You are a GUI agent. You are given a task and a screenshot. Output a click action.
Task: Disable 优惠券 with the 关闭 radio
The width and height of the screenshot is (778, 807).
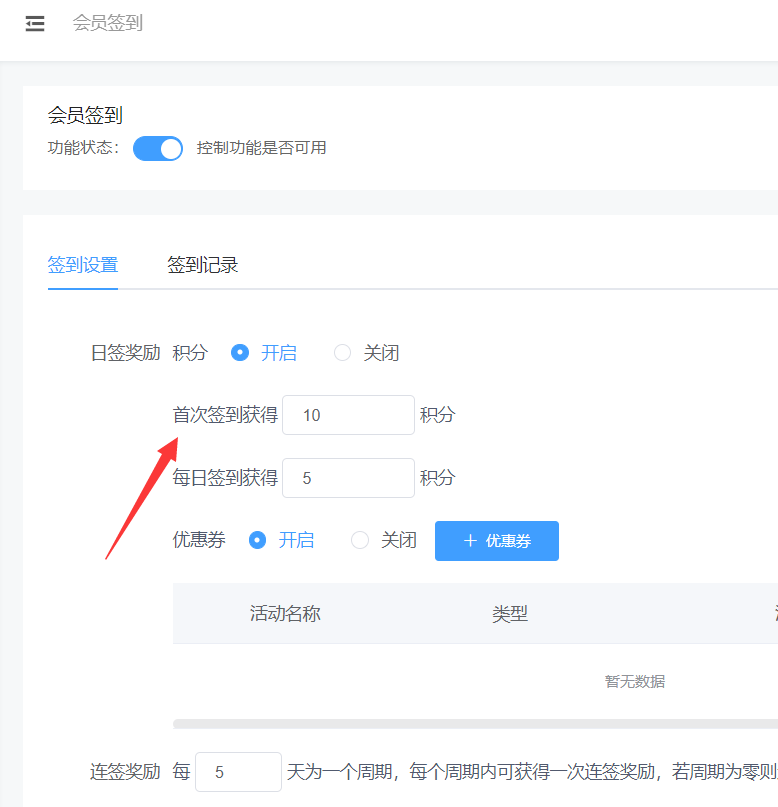pyautogui.click(x=360, y=540)
